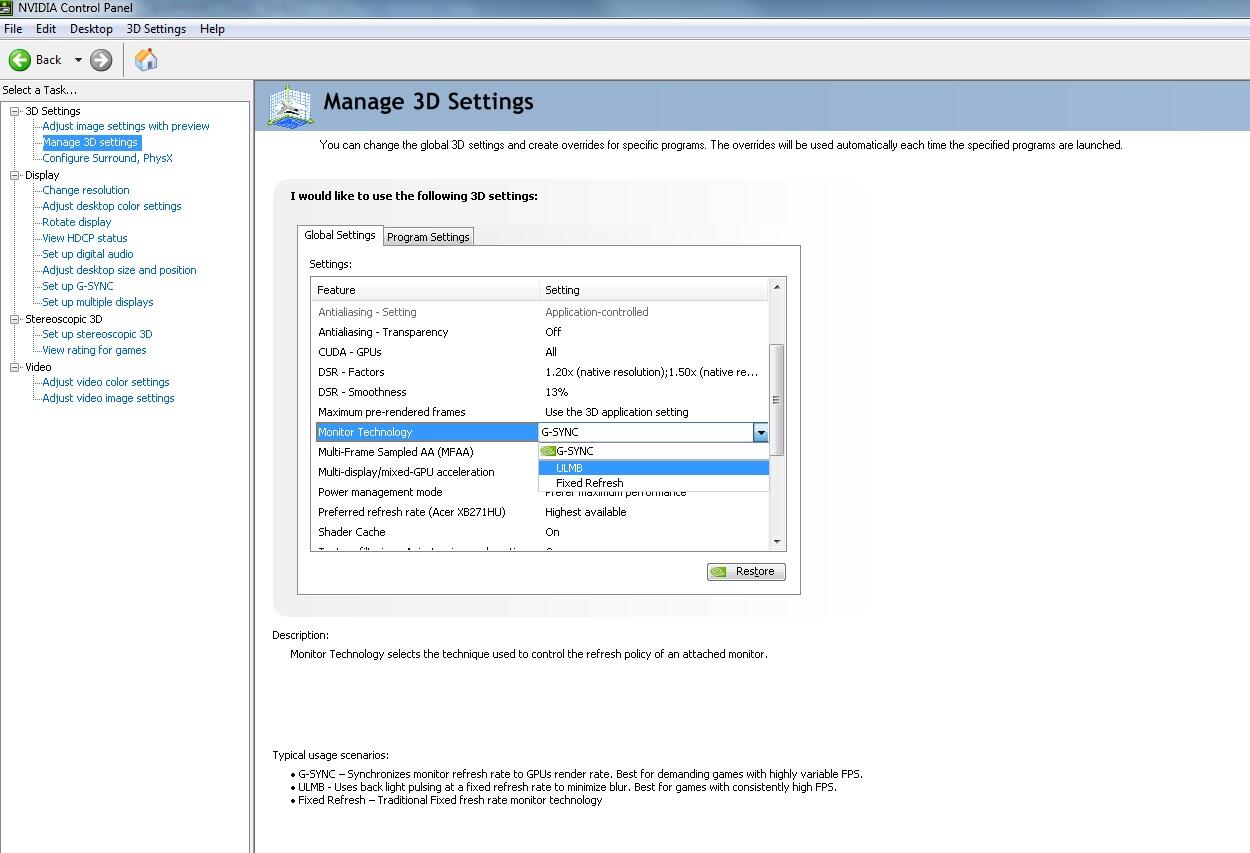
Task: Open Set up multiple displays page
Action: (x=98, y=302)
